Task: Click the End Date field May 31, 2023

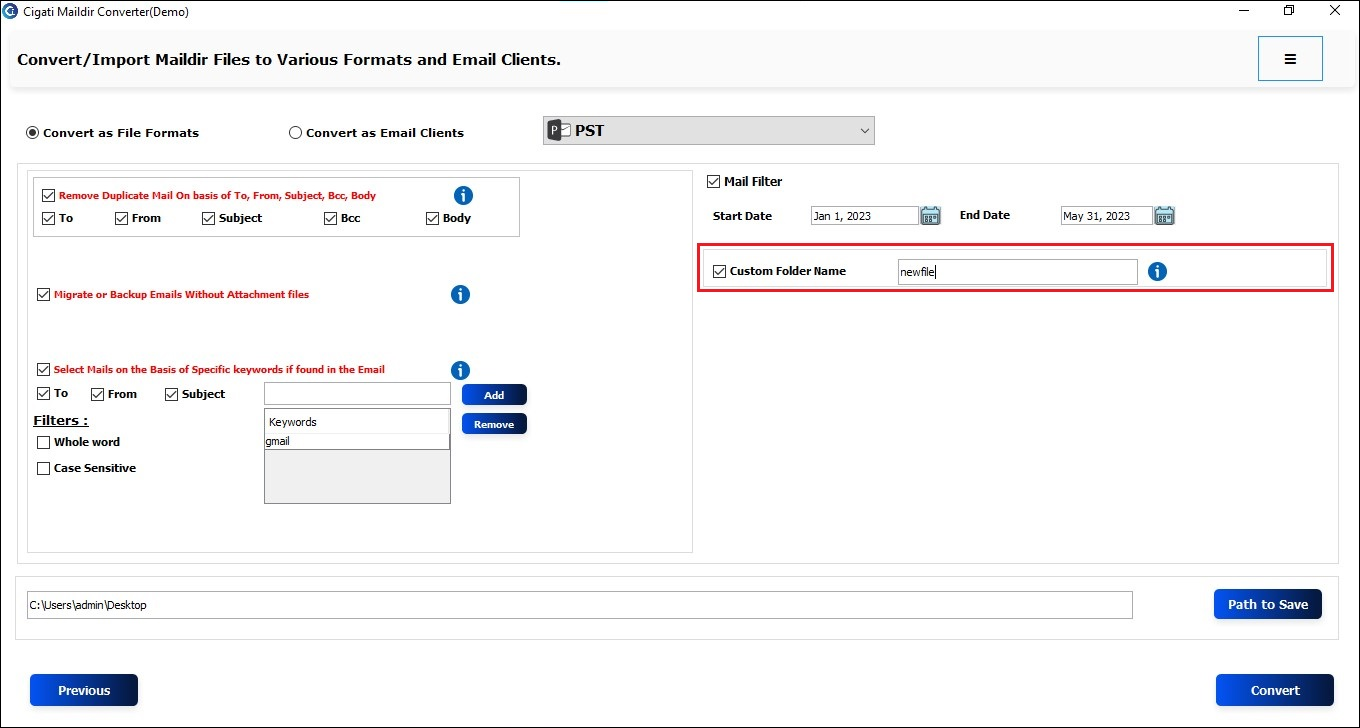Action: pyautogui.click(x=1107, y=215)
